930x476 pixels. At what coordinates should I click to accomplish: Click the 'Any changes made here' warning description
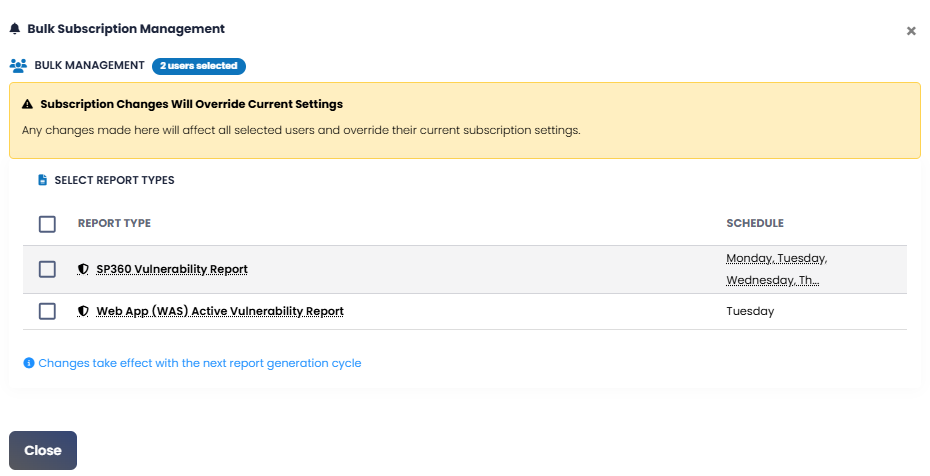(301, 130)
